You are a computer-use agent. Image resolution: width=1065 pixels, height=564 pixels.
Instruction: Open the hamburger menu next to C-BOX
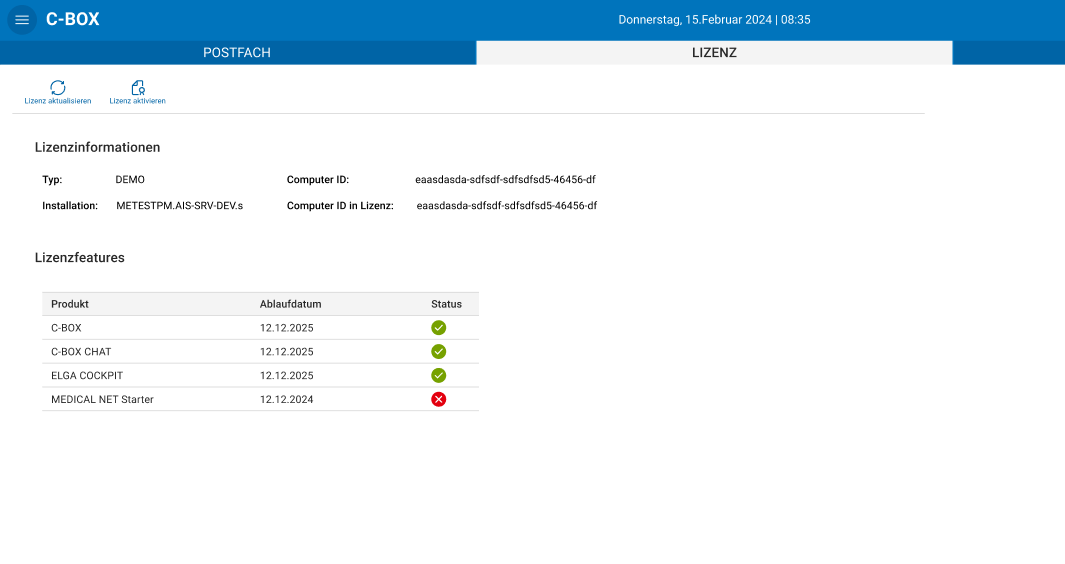coord(22,20)
